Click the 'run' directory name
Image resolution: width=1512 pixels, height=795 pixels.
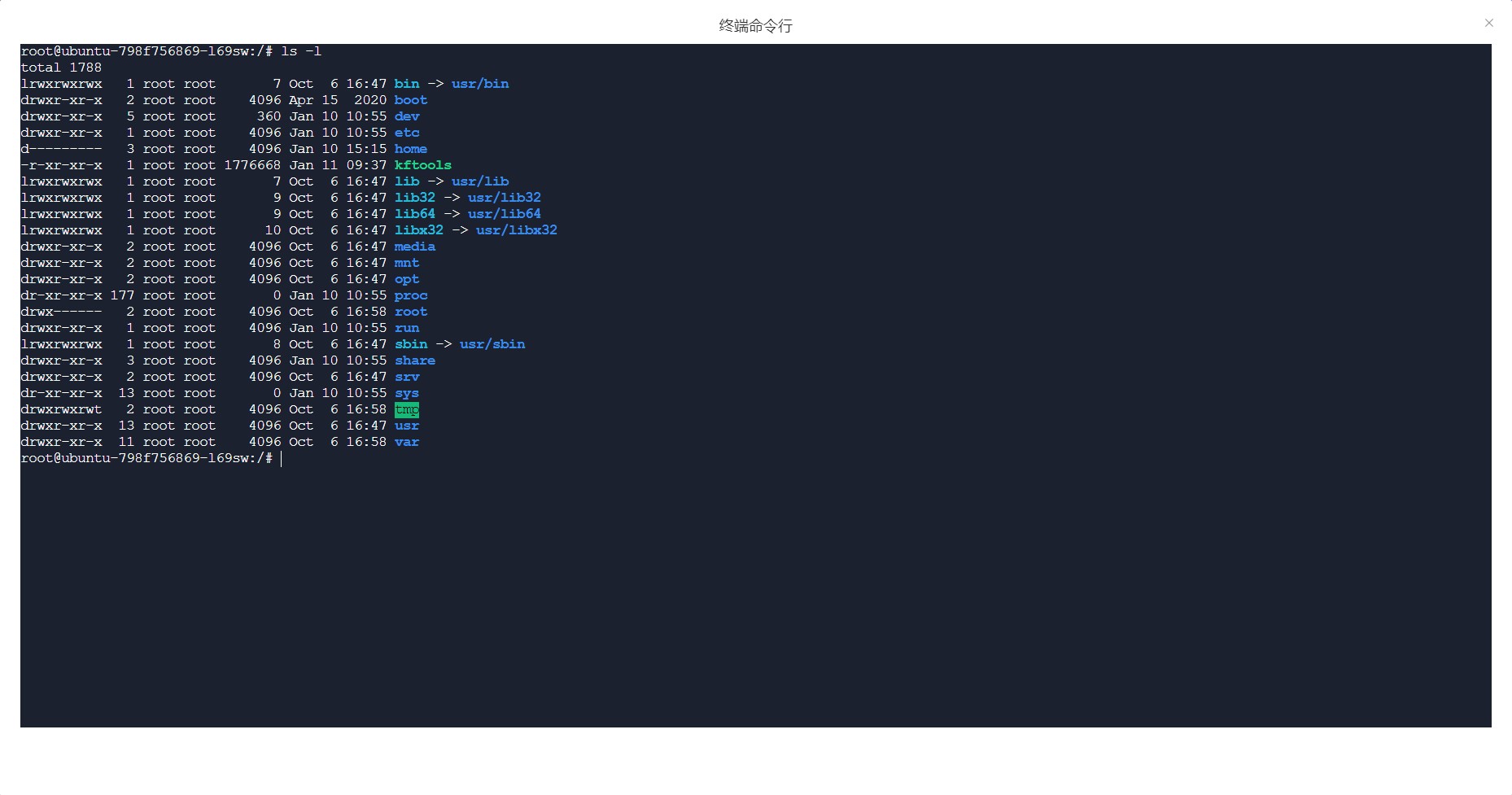coord(407,328)
